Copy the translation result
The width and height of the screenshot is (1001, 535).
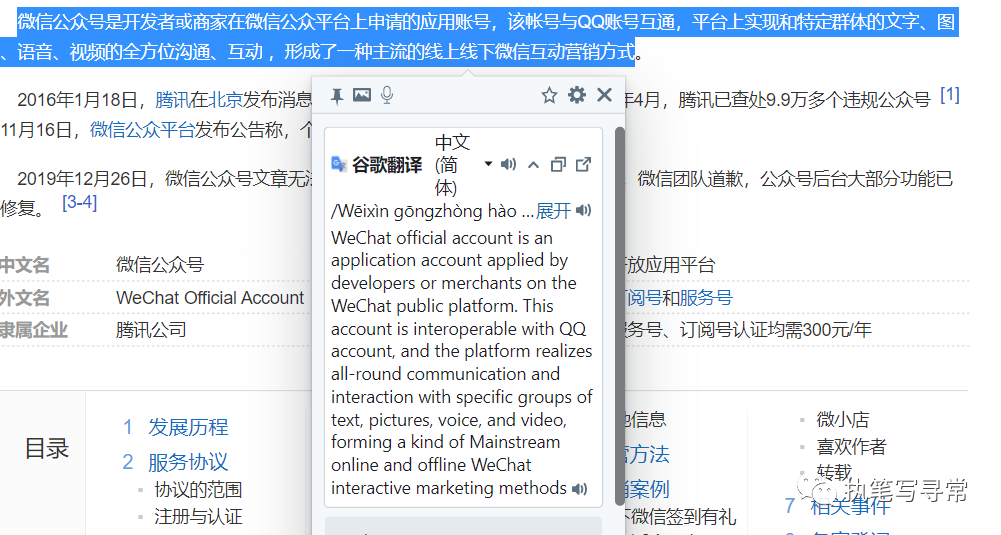[x=558, y=165]
